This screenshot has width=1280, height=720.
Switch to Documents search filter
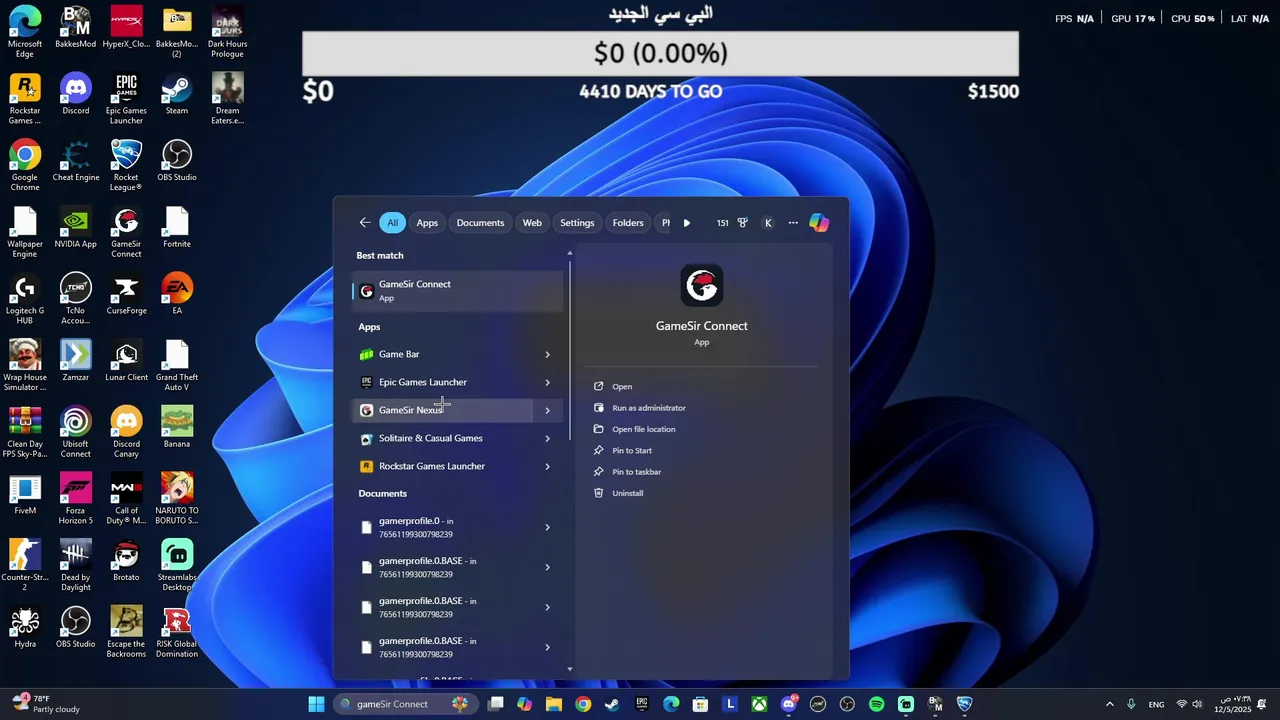click(480, 223)
